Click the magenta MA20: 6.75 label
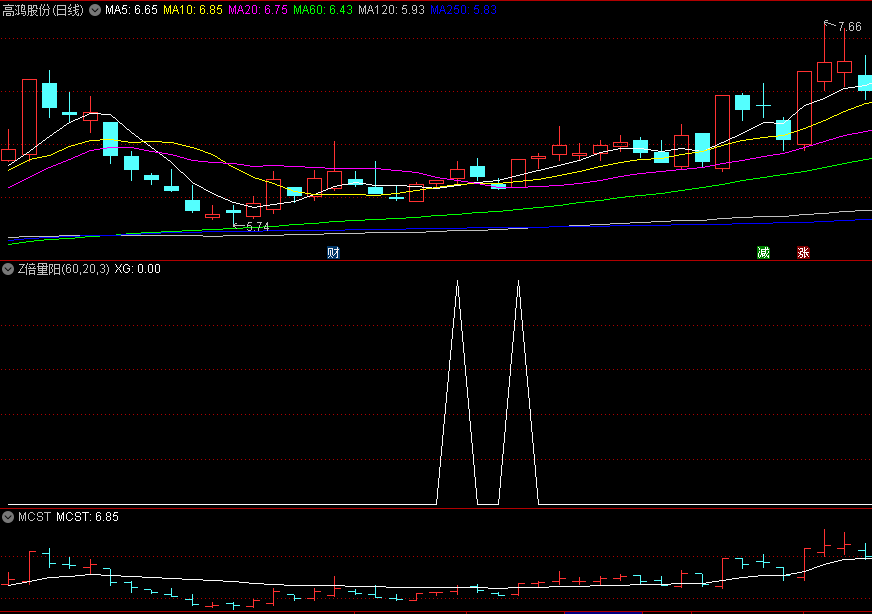 pyautogui.click(x=258, y=10)
